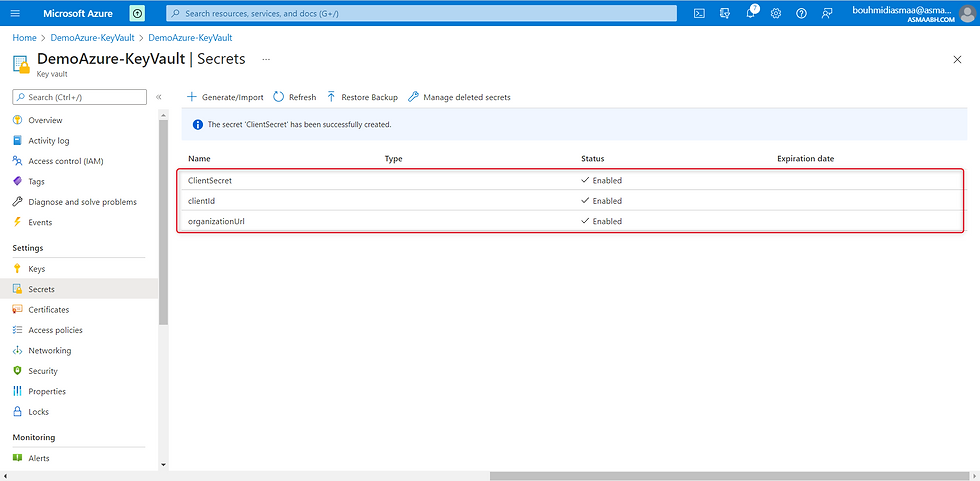980x481 pixels.
Task: Click the preview features icon beside Microsoft Azure
Action: (x=137, y=13)
